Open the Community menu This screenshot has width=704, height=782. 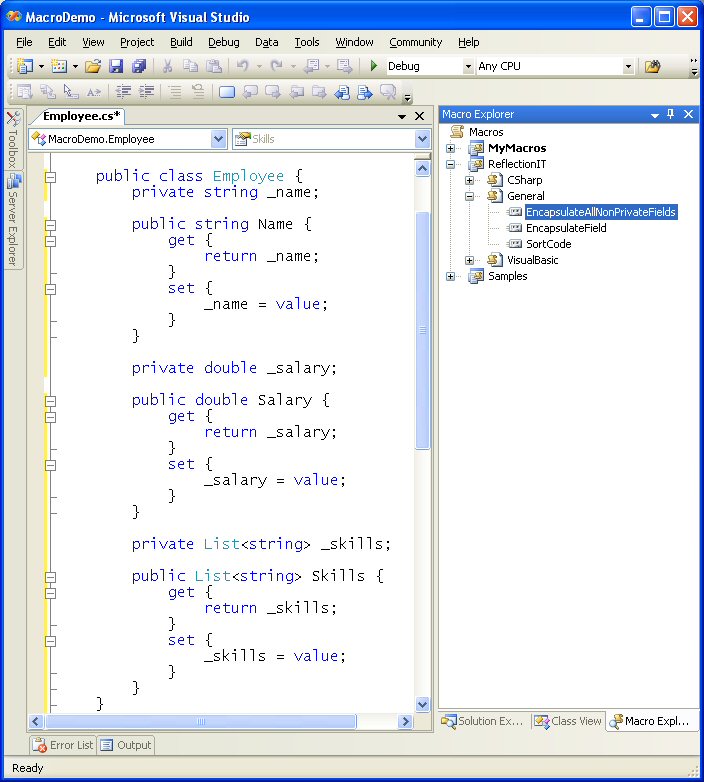pos(415,42)
